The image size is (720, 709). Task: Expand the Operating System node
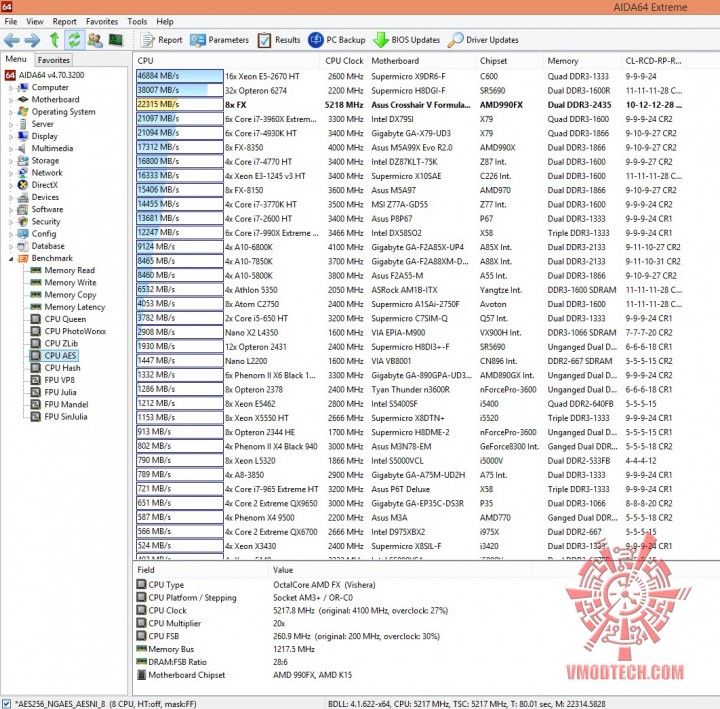tap(11, 112)
